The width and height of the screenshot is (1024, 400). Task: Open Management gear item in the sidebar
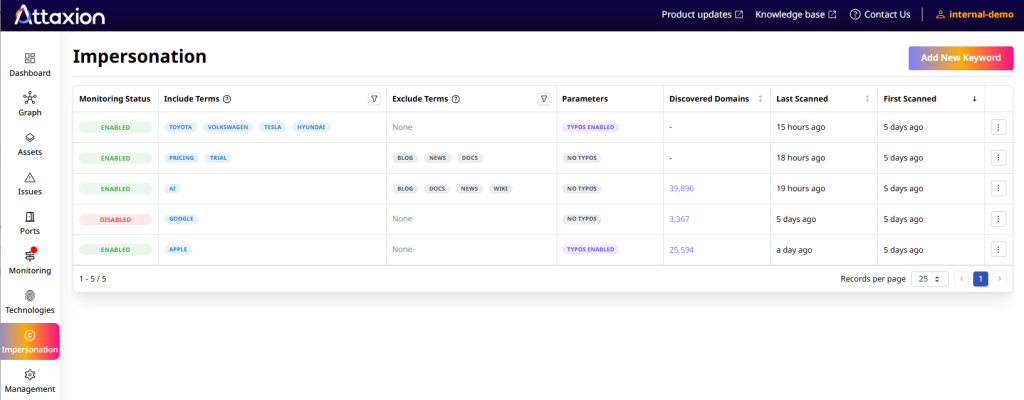click(x=29, y=381)
